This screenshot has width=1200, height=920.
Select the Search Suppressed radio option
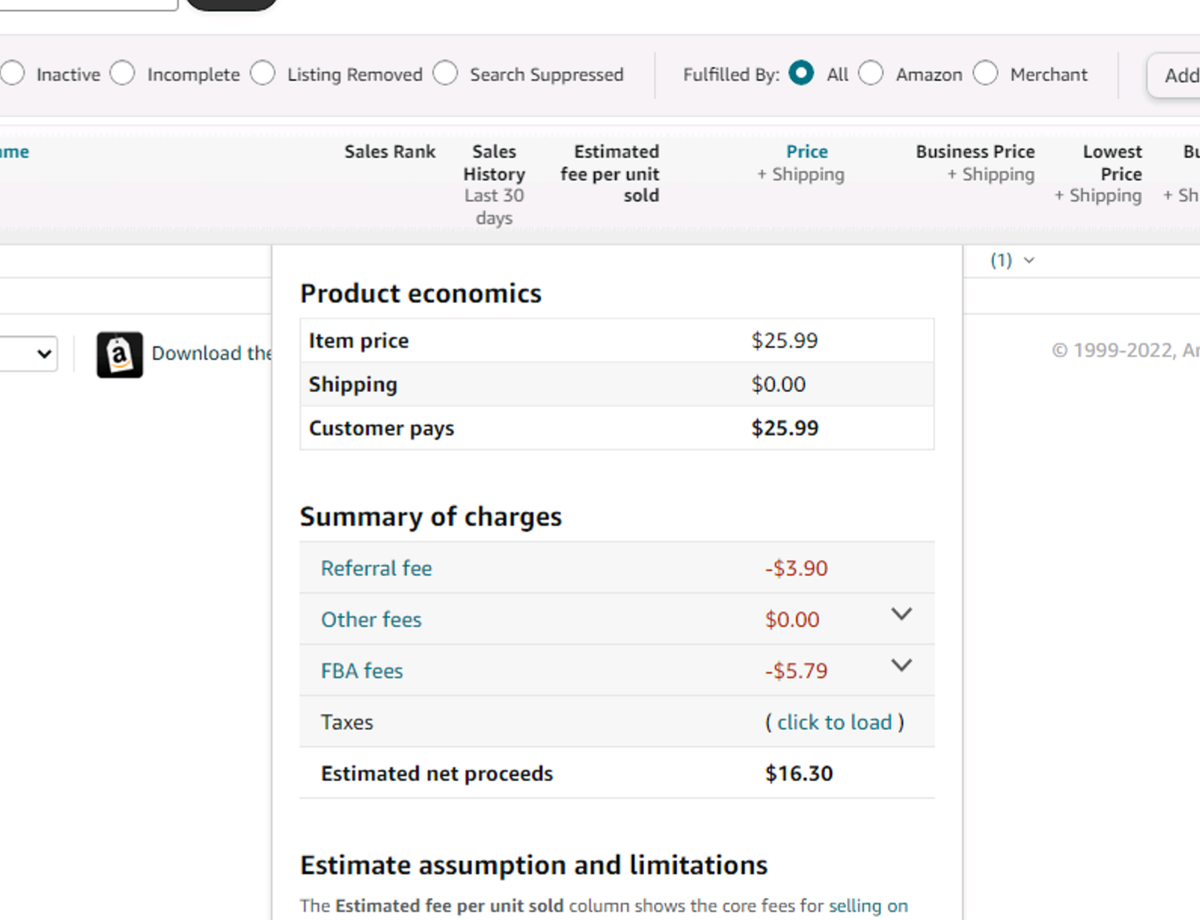point(446,74)
